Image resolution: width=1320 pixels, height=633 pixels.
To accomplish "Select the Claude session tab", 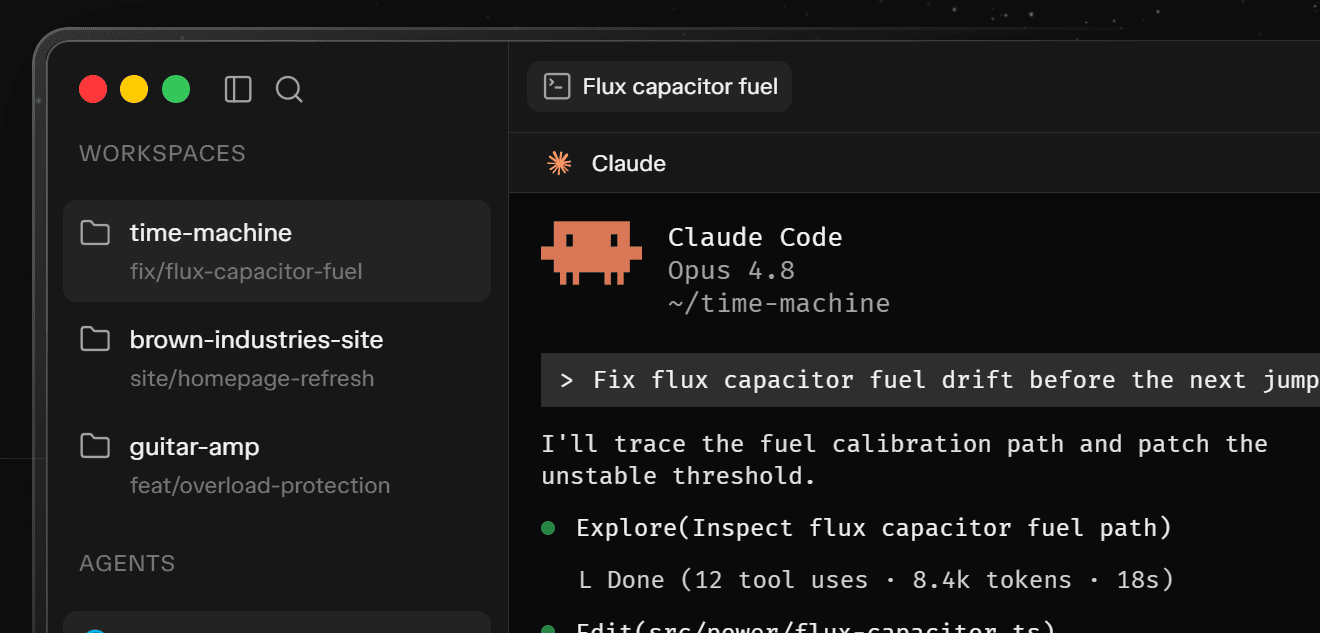I will [x=606, y=163].
